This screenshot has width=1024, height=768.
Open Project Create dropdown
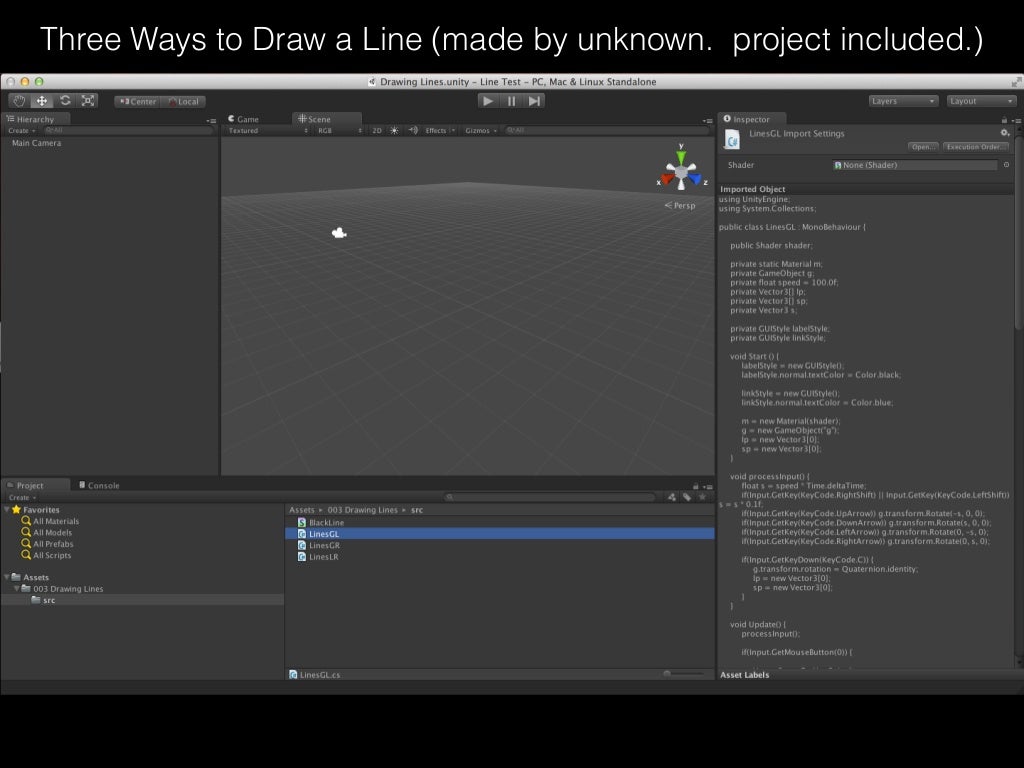pos(22,498)
